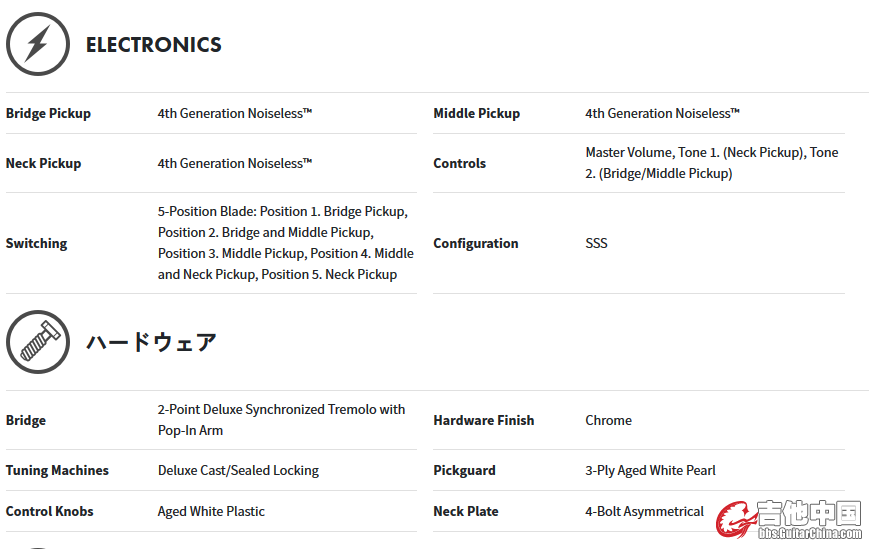
Task: Click the lightning bolt Electronics icon
Action: pos(38,44)
